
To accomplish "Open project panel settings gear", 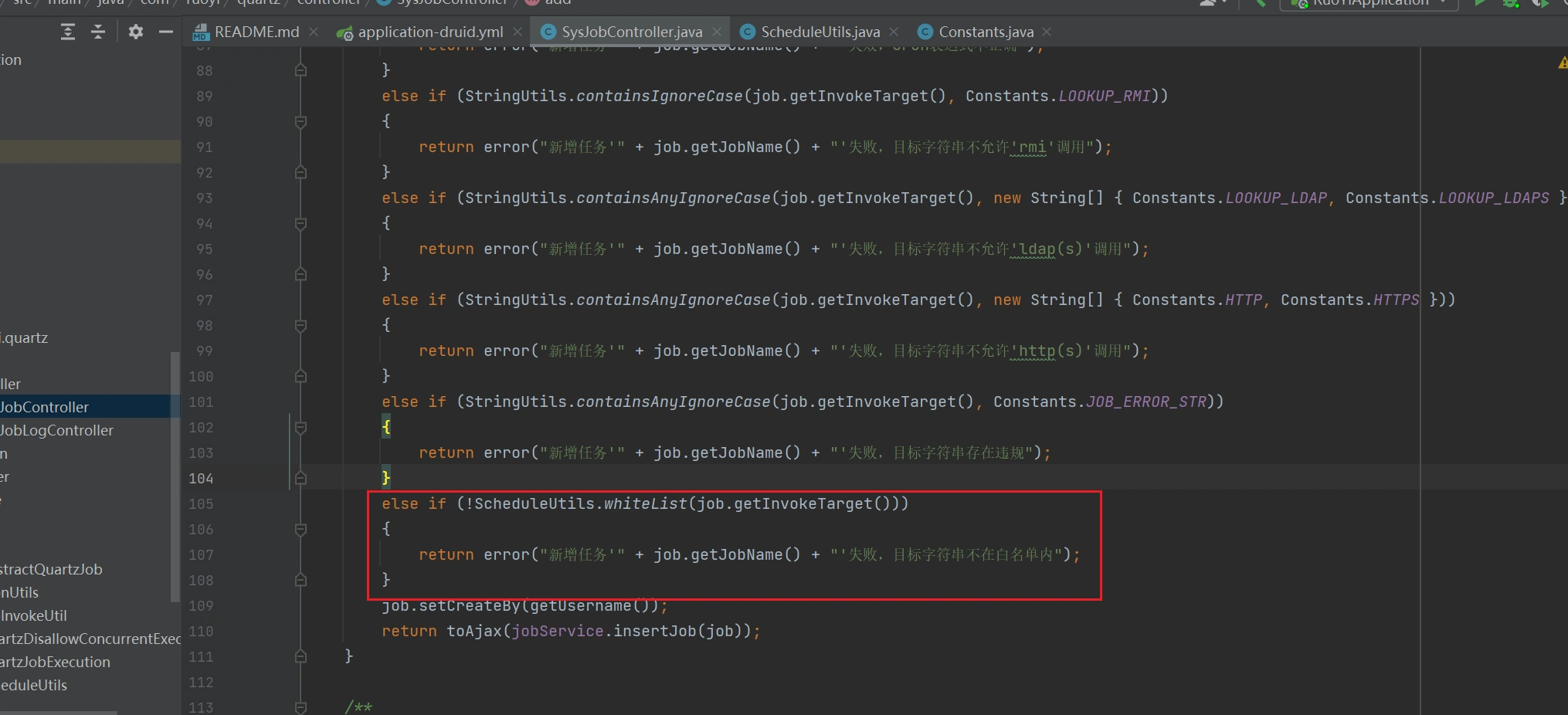I will pos(136,32).
